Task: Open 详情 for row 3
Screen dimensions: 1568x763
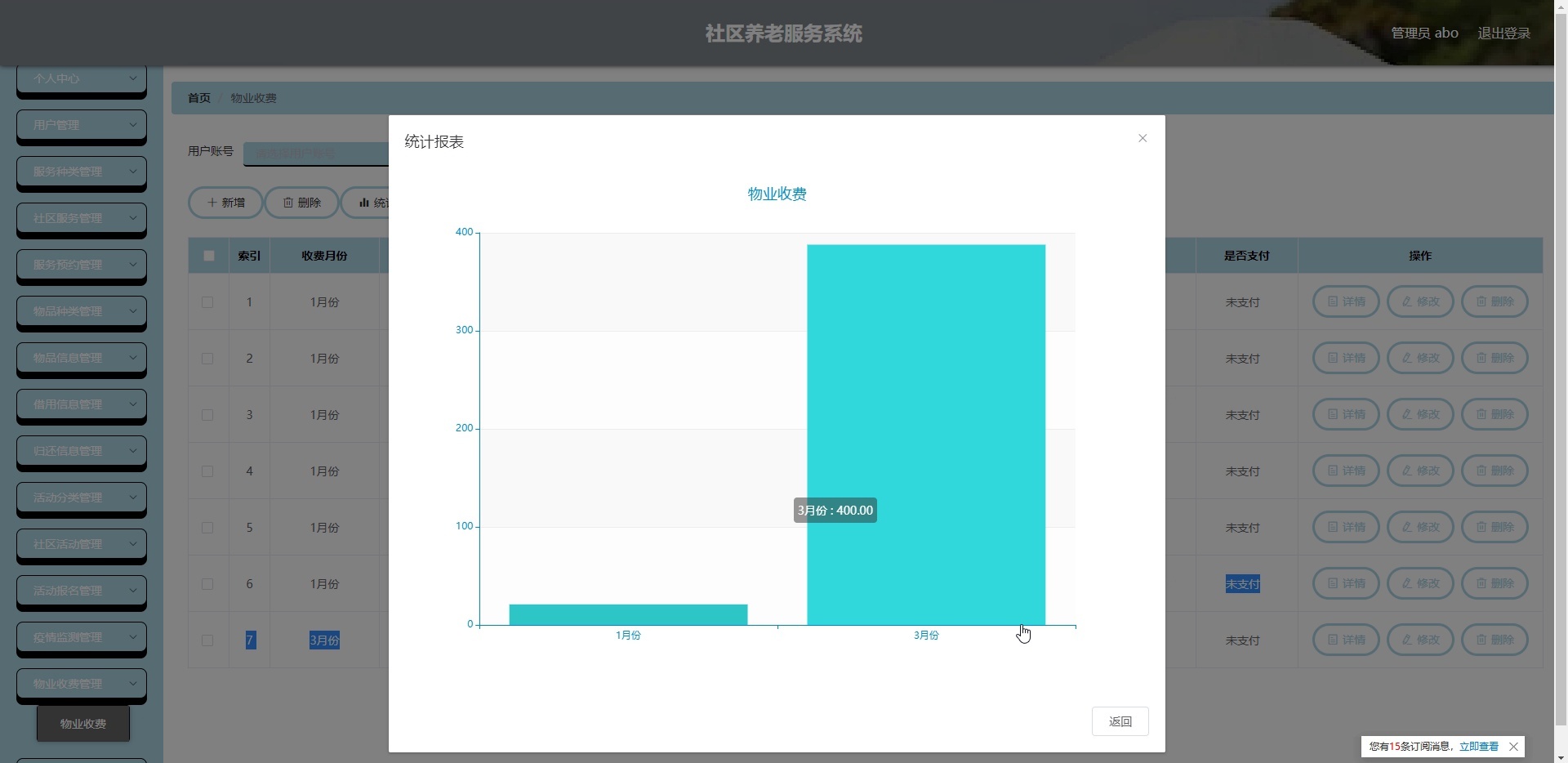Action: pyautogui.click(x=1346, y=414)
